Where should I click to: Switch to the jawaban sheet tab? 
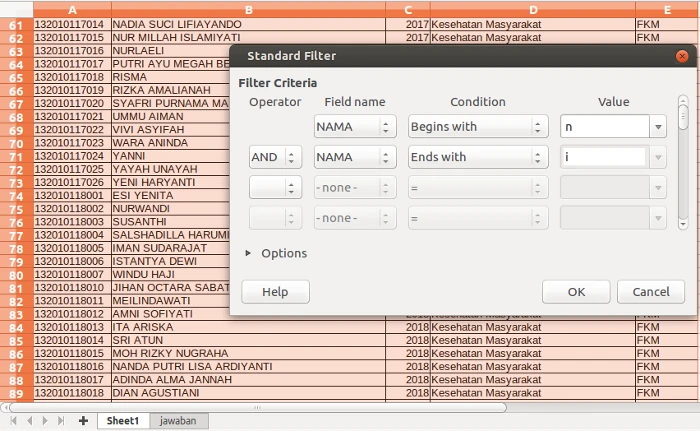click(x=179, y=421)
